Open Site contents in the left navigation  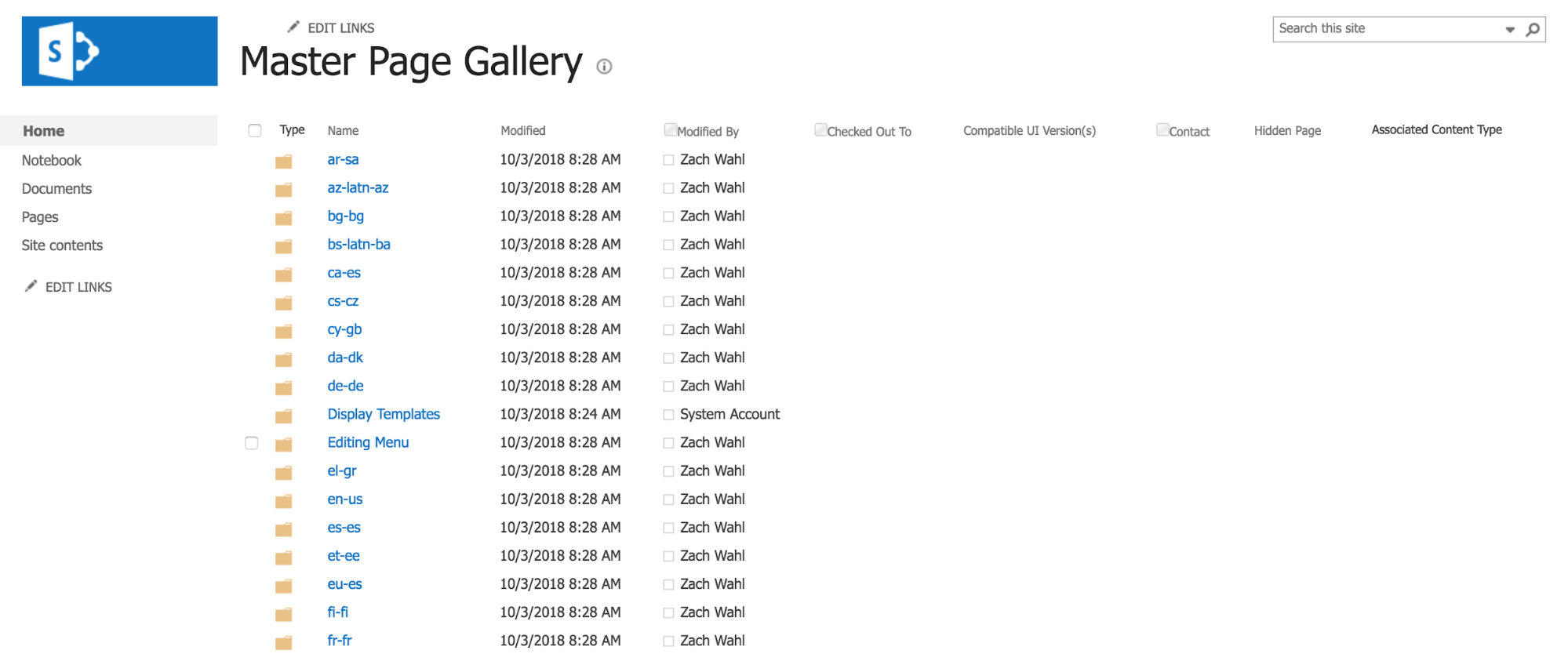click(x=62, y=245)
